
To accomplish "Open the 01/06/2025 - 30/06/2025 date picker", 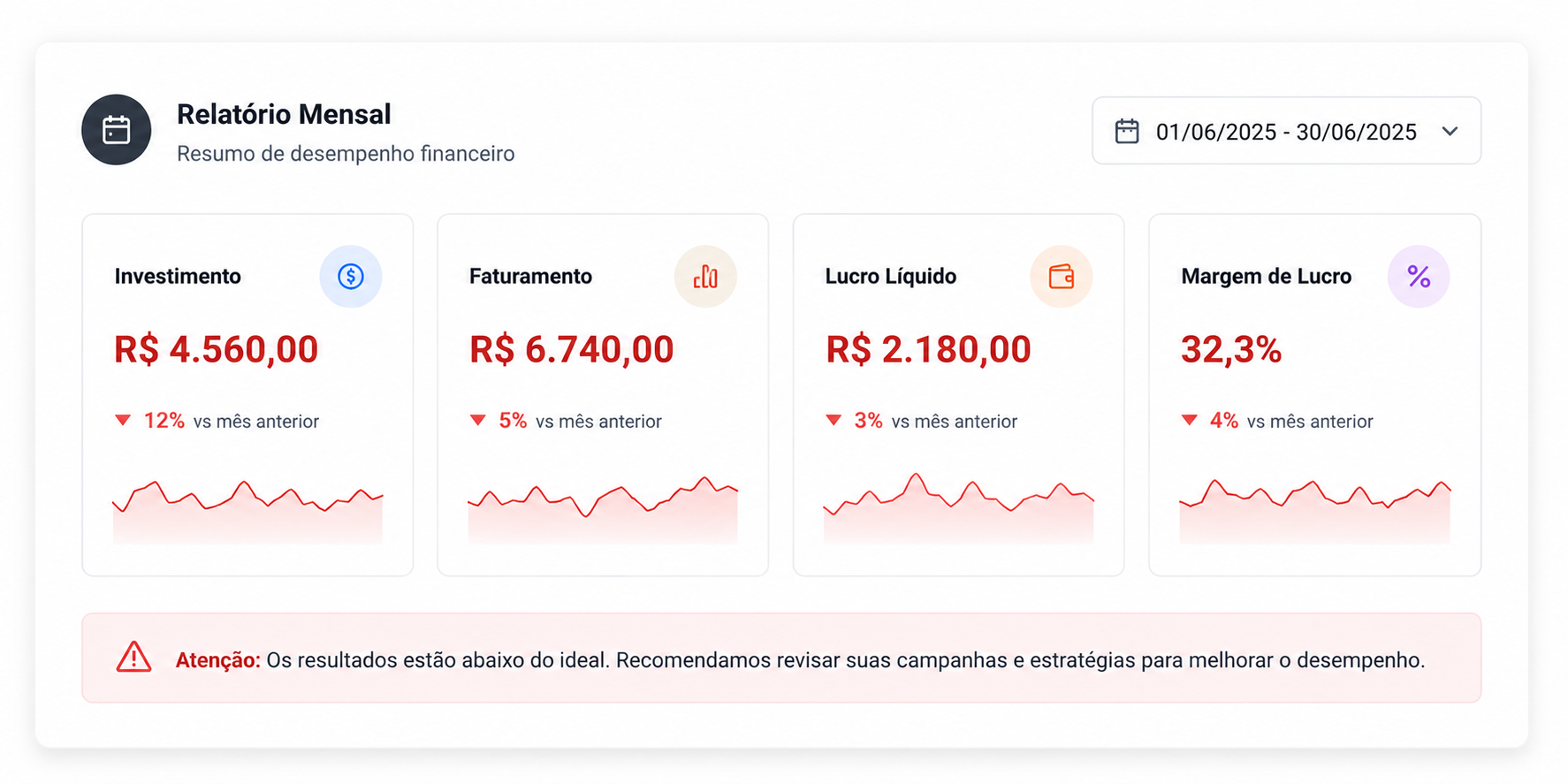I will click(x=1286, y=131).
